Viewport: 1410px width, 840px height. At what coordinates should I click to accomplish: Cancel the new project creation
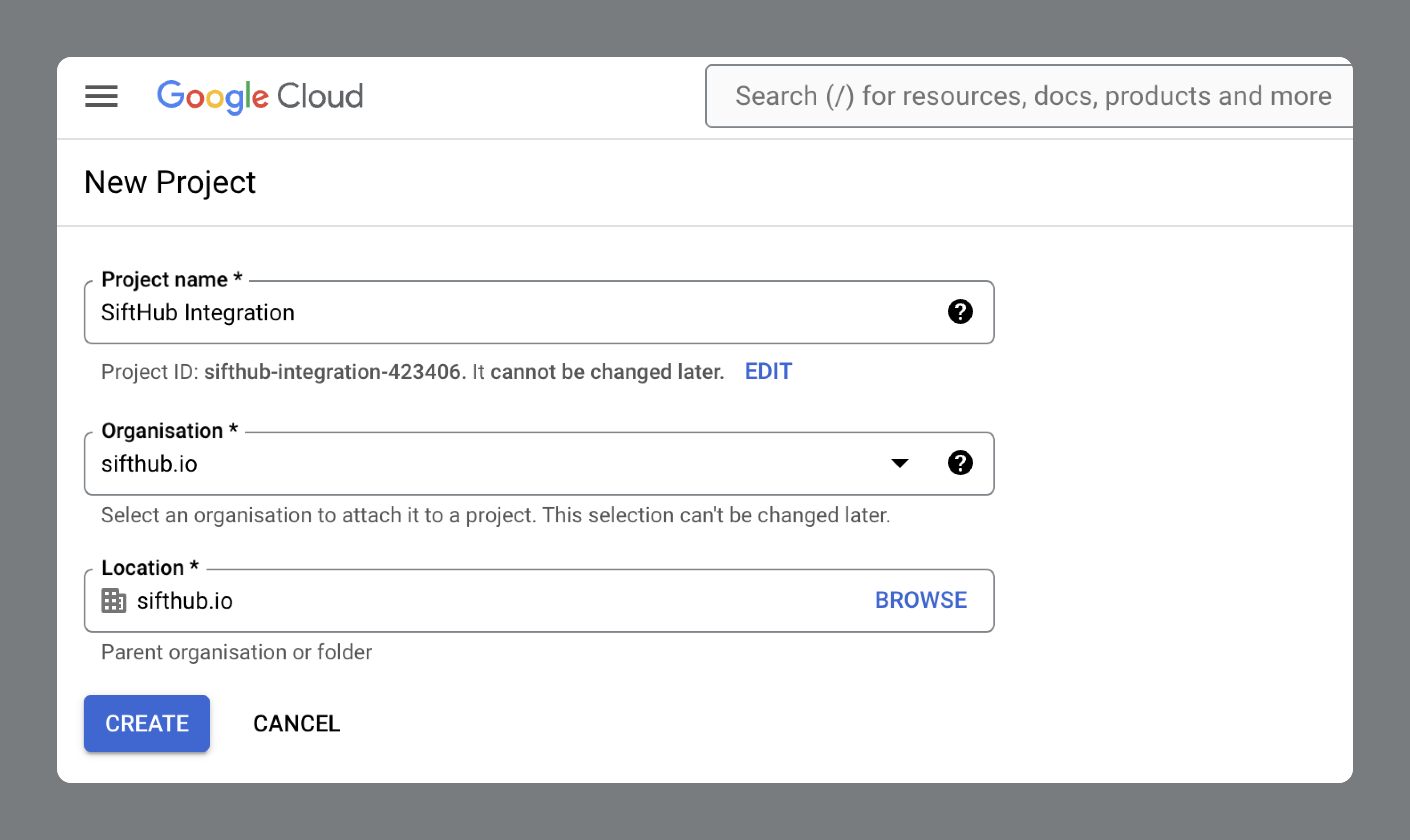[x=296, y=723]
